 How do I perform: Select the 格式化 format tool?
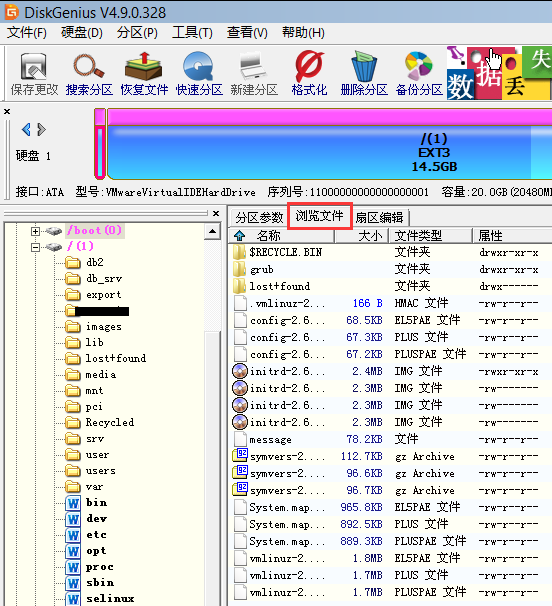pos(309,74)
